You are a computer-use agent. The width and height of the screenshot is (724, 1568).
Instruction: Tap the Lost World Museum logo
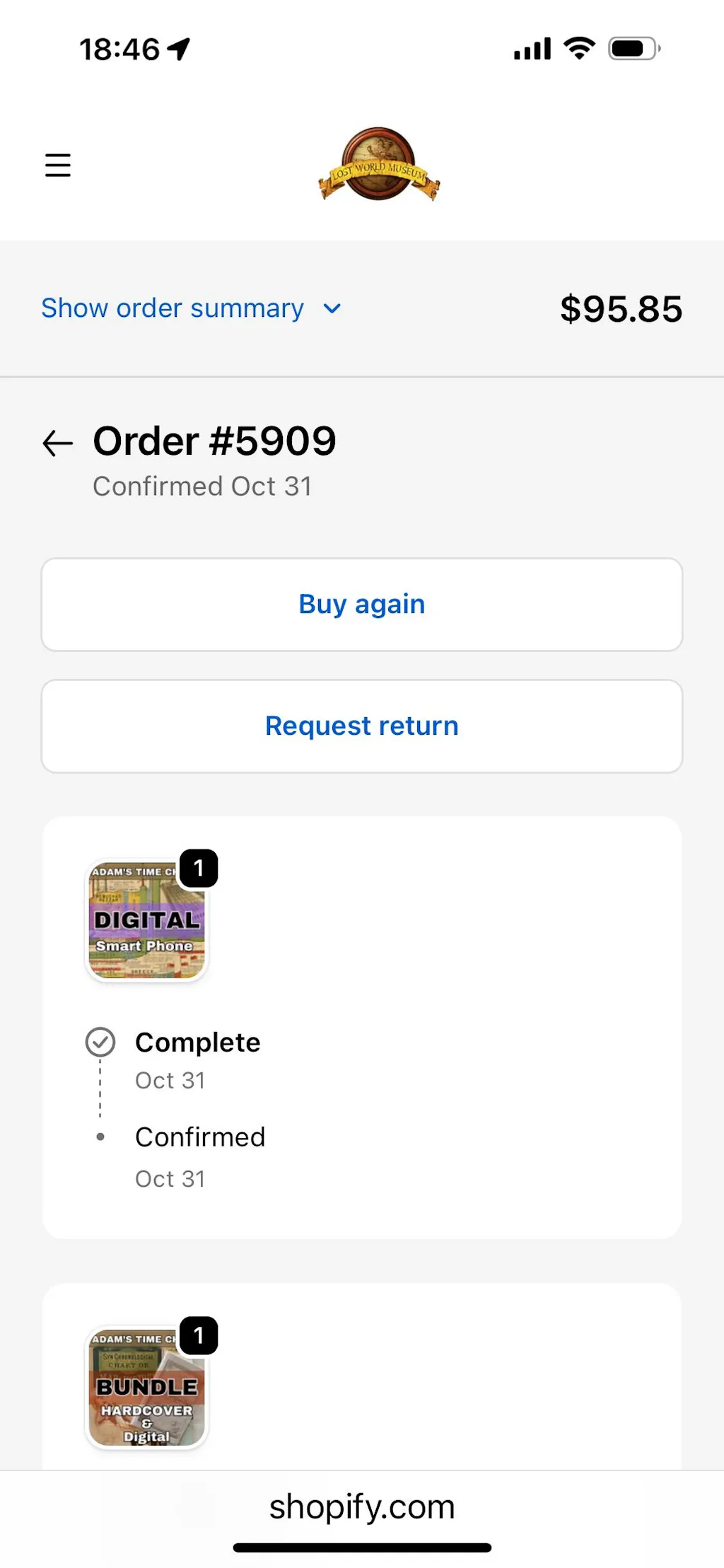pos(379,165)
